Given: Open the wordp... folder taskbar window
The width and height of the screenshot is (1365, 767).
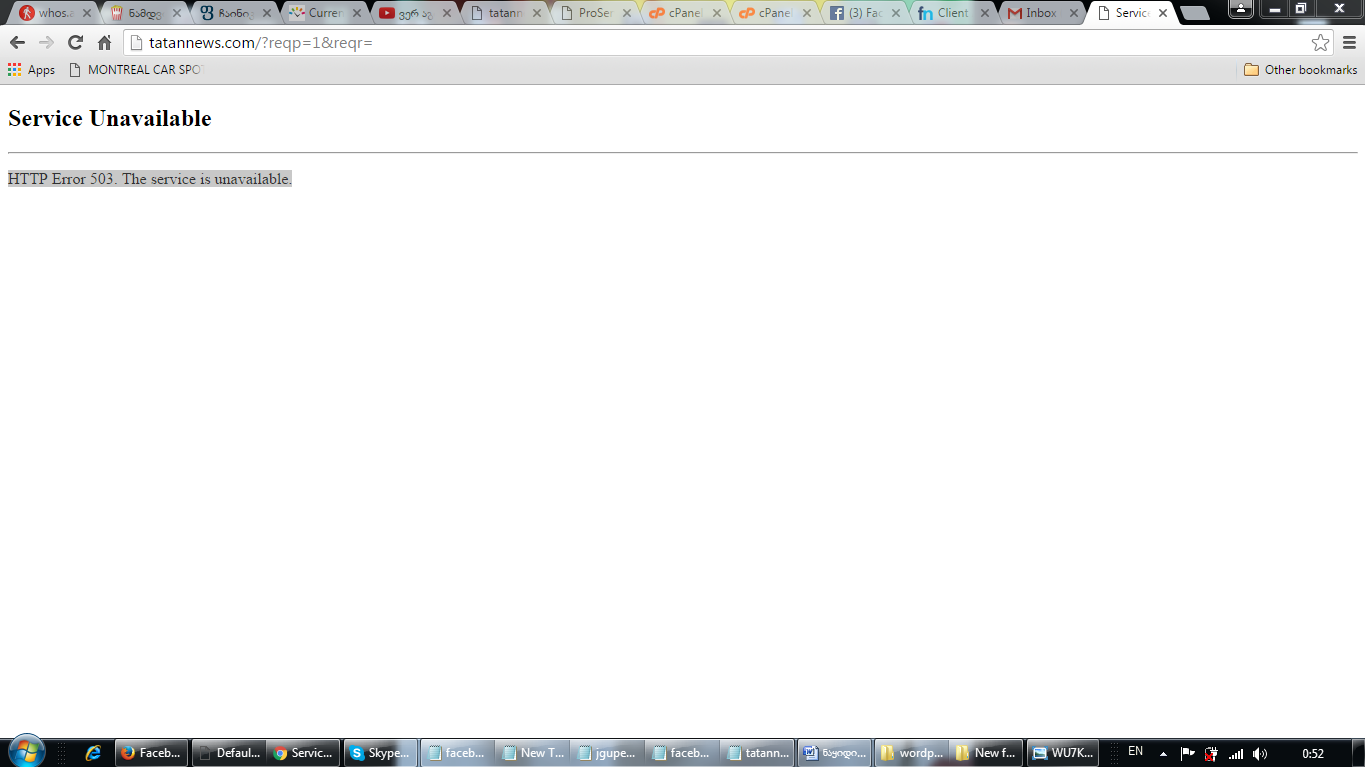Looking at the screenshot, I should click(x=911, y=753).
